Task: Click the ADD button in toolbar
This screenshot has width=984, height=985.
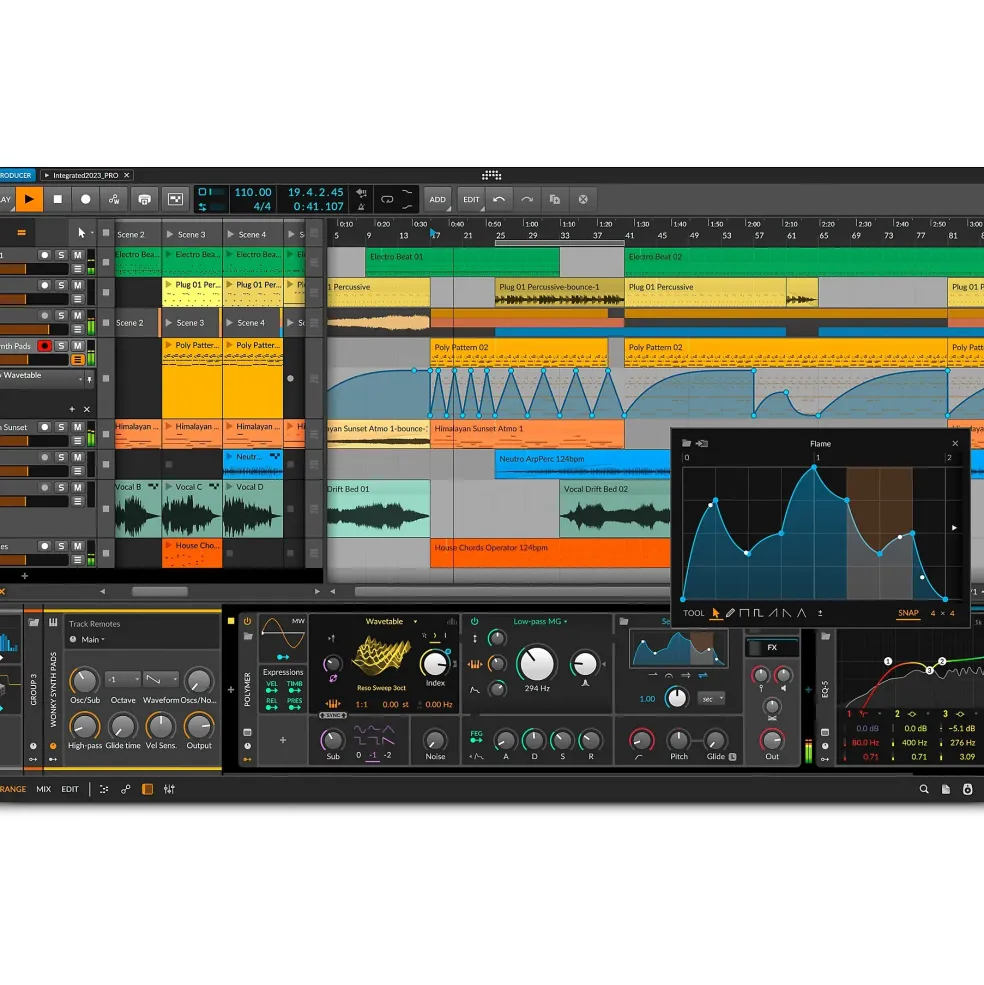Action: [437, 200]
